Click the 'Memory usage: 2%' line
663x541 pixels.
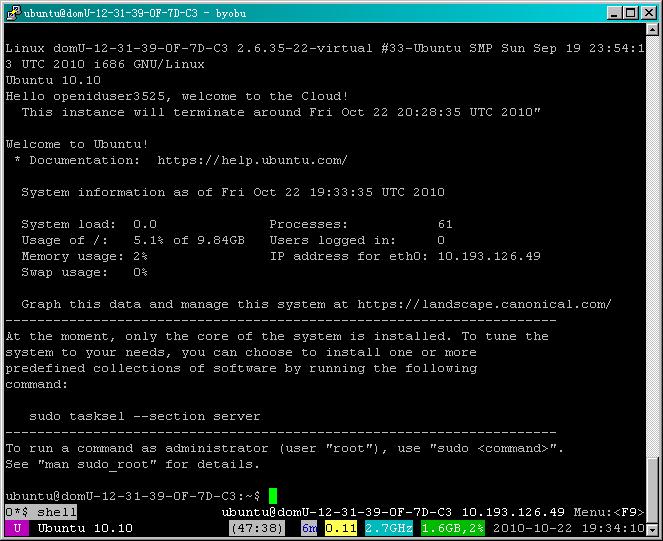pos(85,256)
